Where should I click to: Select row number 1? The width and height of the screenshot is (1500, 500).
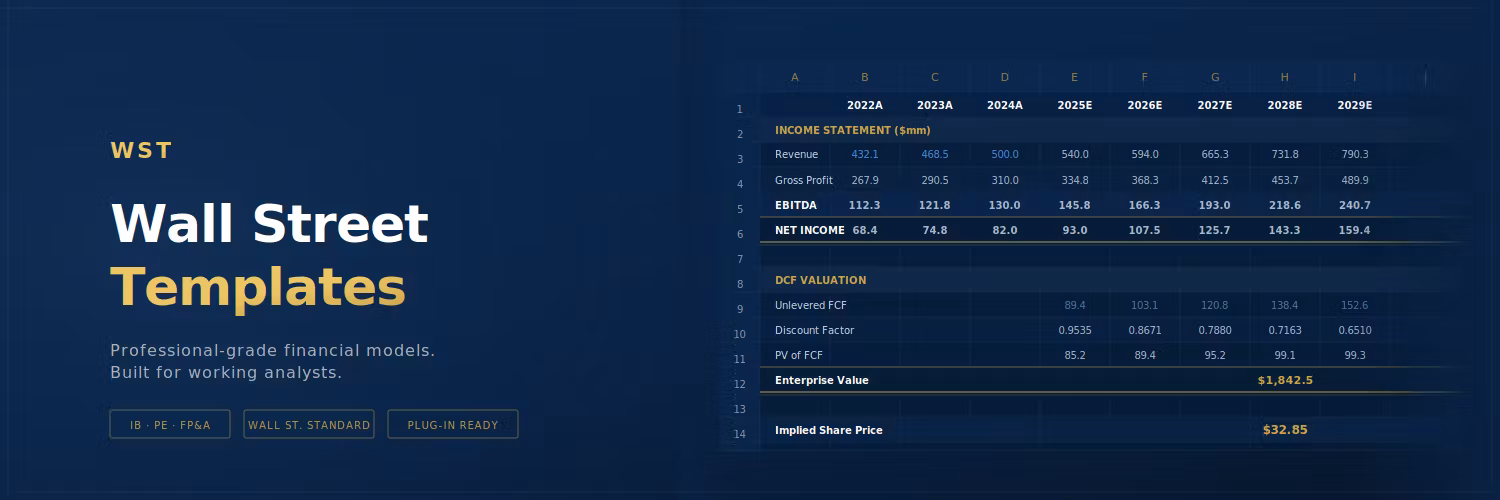739,110
